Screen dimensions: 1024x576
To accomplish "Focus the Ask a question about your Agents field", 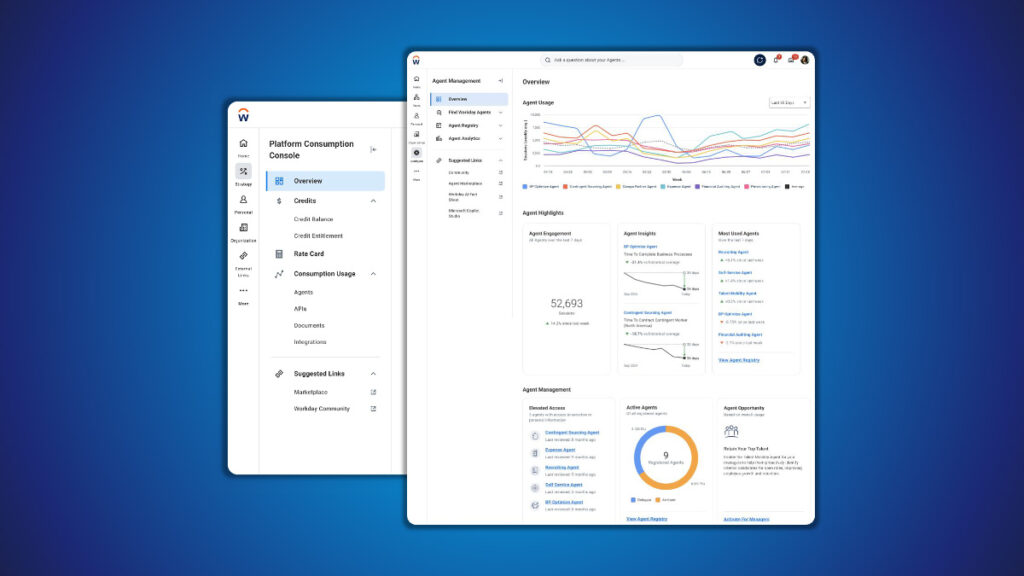I will point(612,60).
